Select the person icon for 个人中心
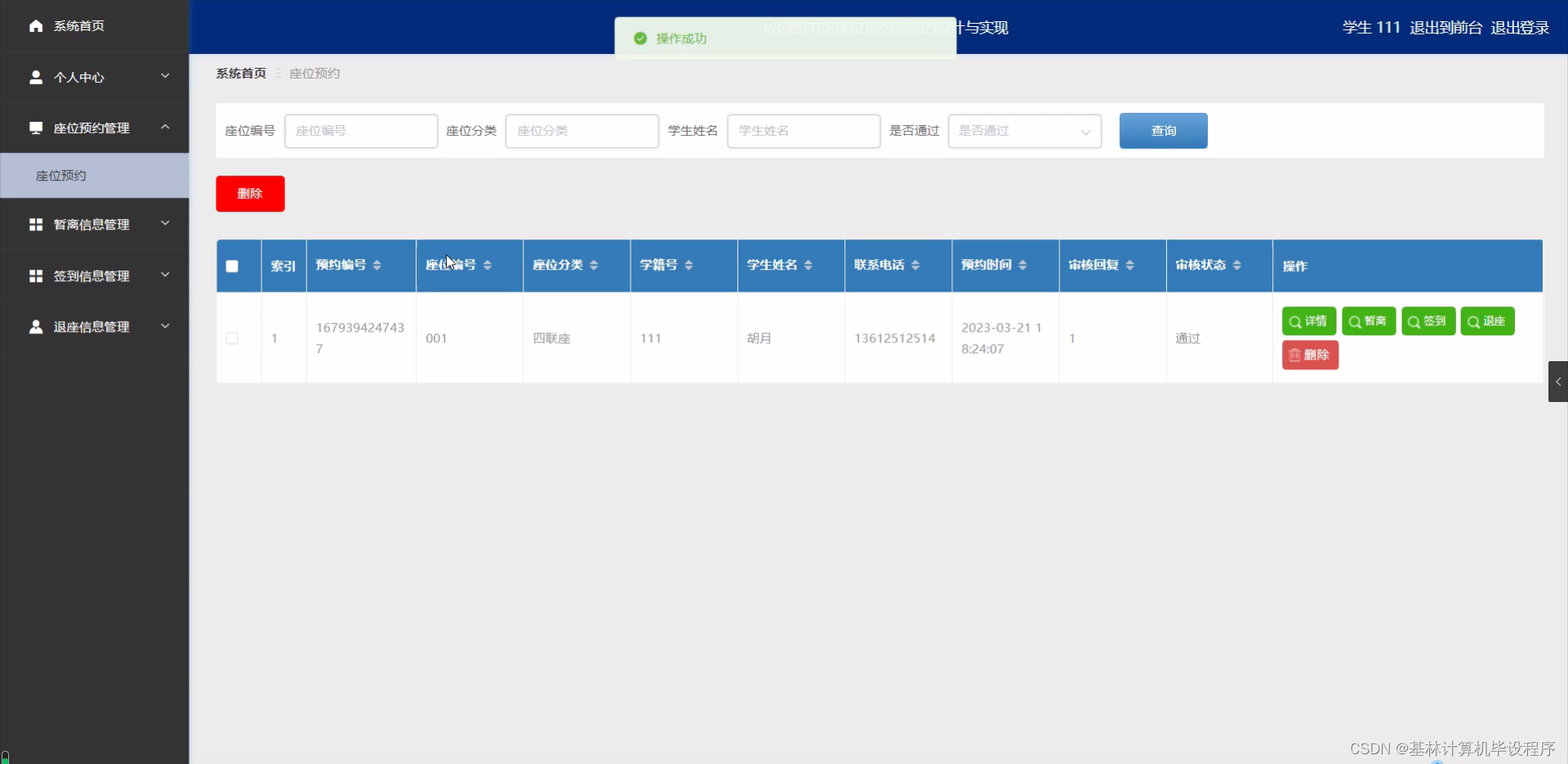Viewport: 1568px width, 764px height. (36, 78)
